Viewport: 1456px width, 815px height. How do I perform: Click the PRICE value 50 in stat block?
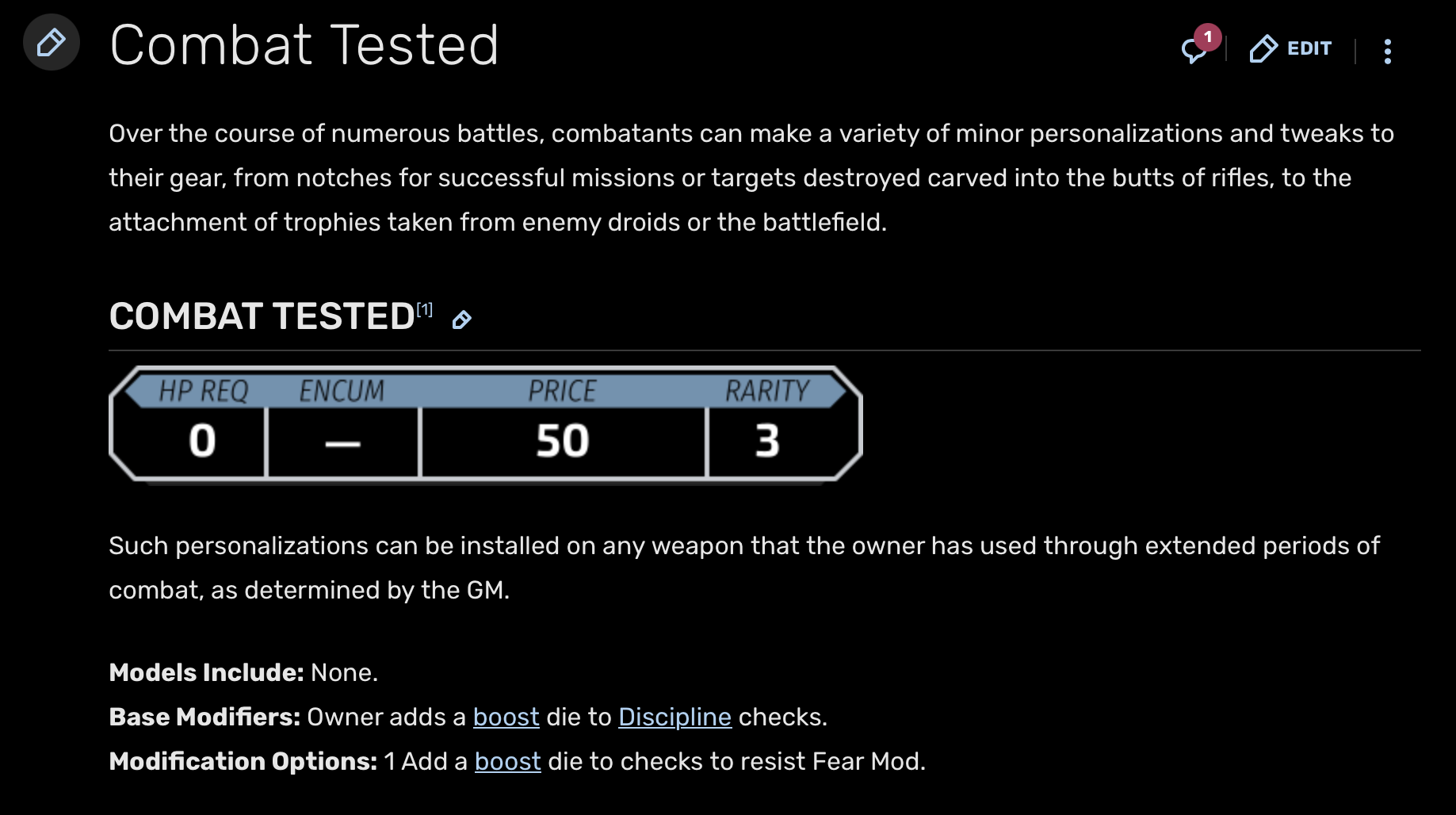(x=562, y=441)
